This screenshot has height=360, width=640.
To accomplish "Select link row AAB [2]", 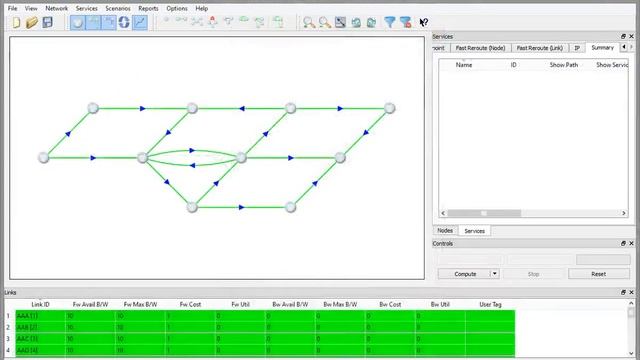I will pos(265,327).
